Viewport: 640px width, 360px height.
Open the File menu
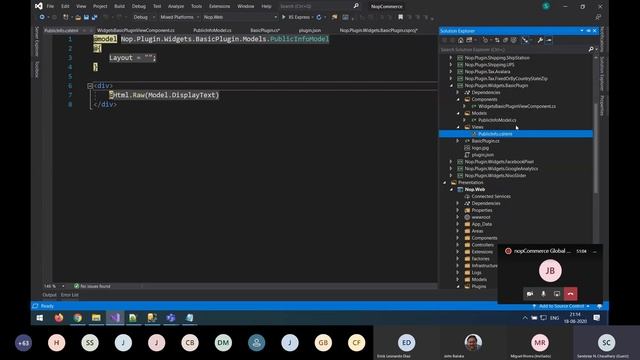tap(50, 6)
